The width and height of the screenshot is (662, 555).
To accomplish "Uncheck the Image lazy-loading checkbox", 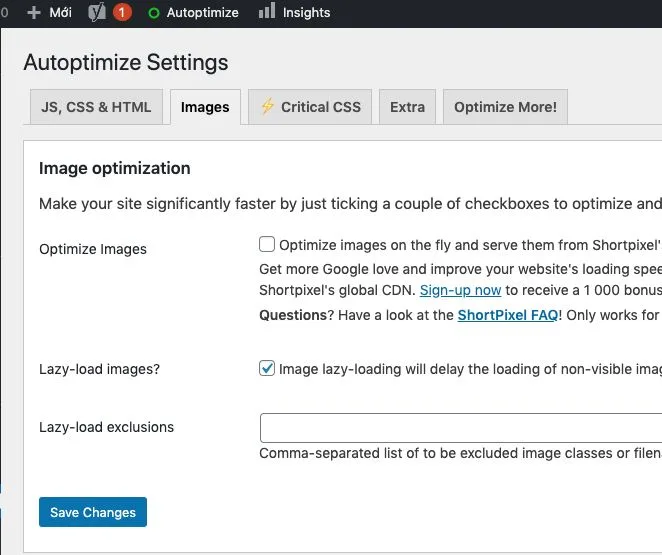I will [267, 368].
